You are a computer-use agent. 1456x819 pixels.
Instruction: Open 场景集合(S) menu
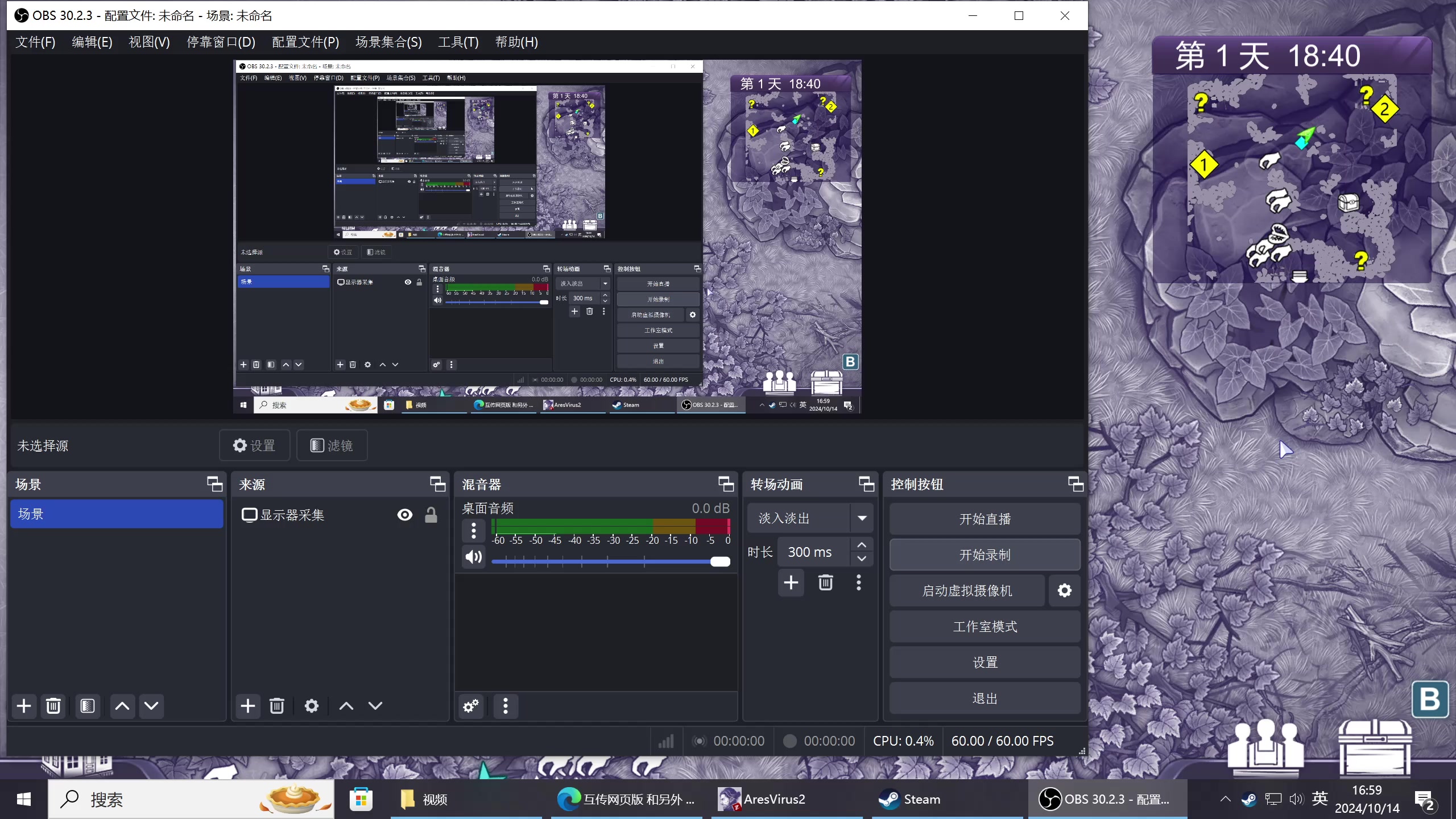(388, 42)
